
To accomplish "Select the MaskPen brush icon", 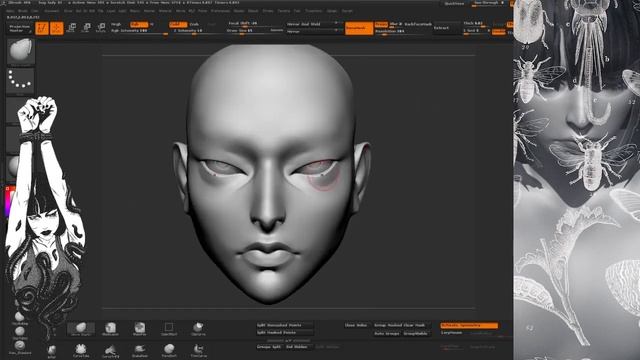I will (140, 328).
